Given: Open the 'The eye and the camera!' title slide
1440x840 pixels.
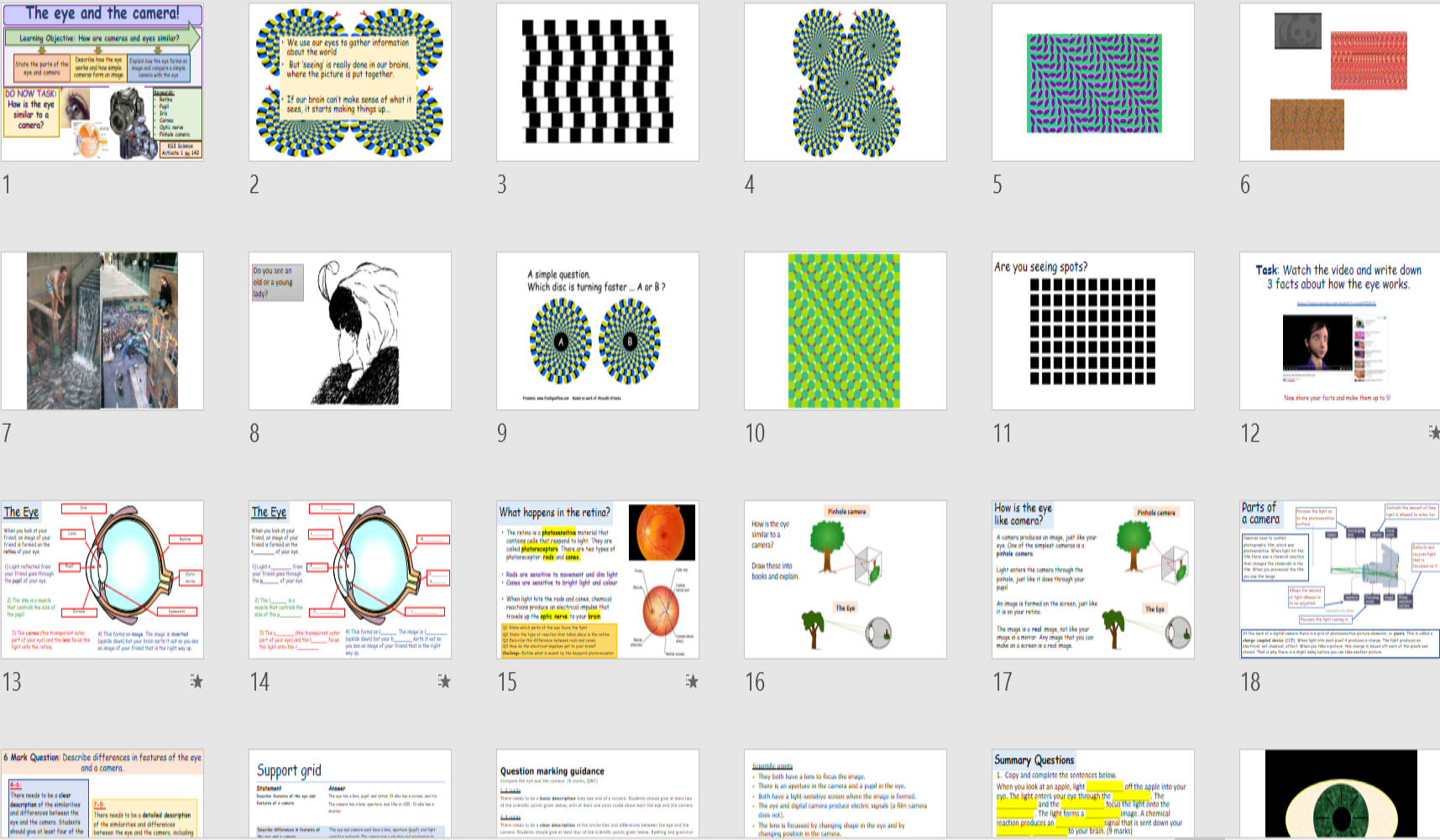Looking at the screenshot, I should (x=102, y=81).
